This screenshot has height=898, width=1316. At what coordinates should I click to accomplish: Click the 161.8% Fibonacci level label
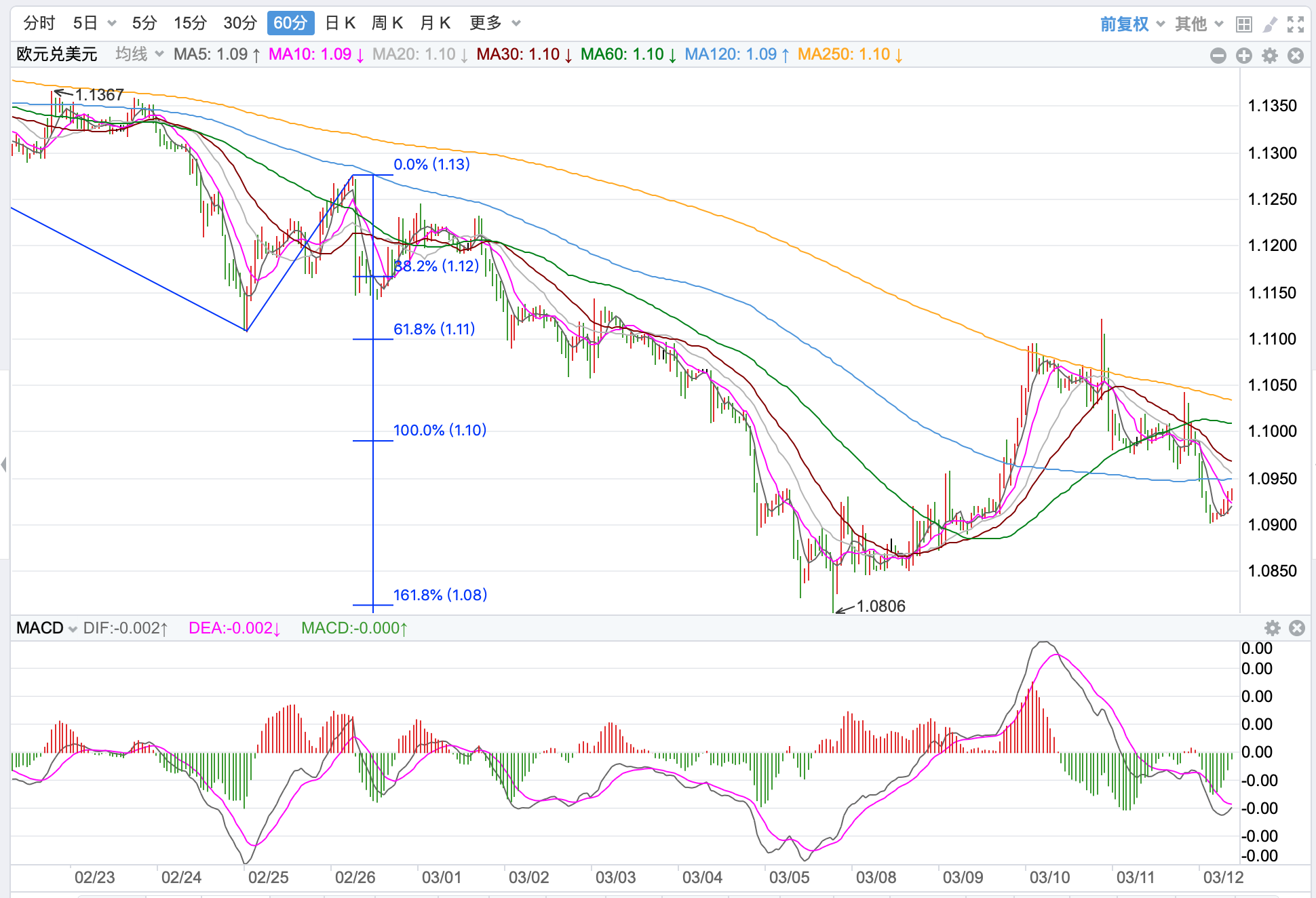click(440, 595)
